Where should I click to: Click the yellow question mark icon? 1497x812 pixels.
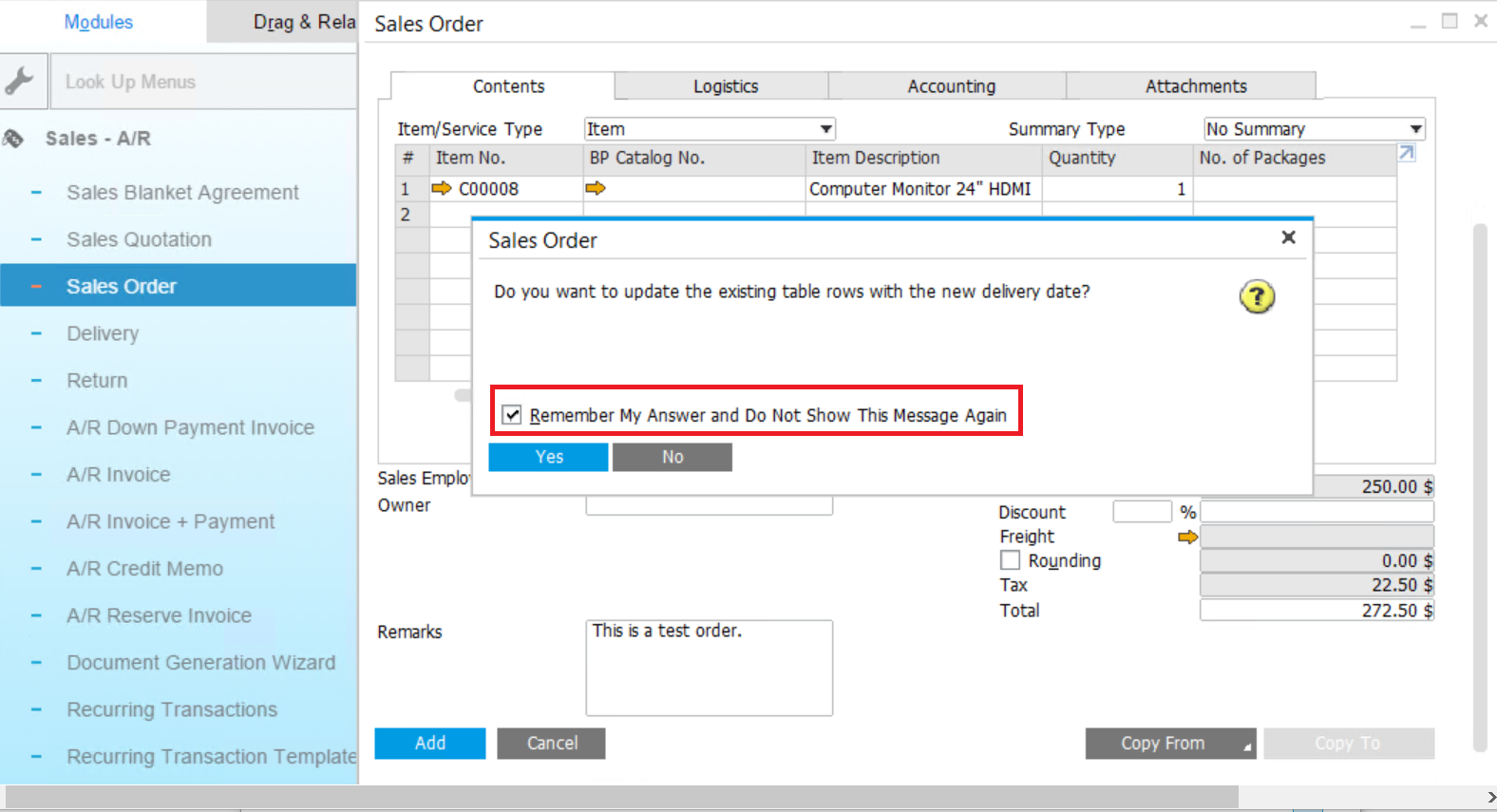pyautogui.click(x=1257, y=297)
